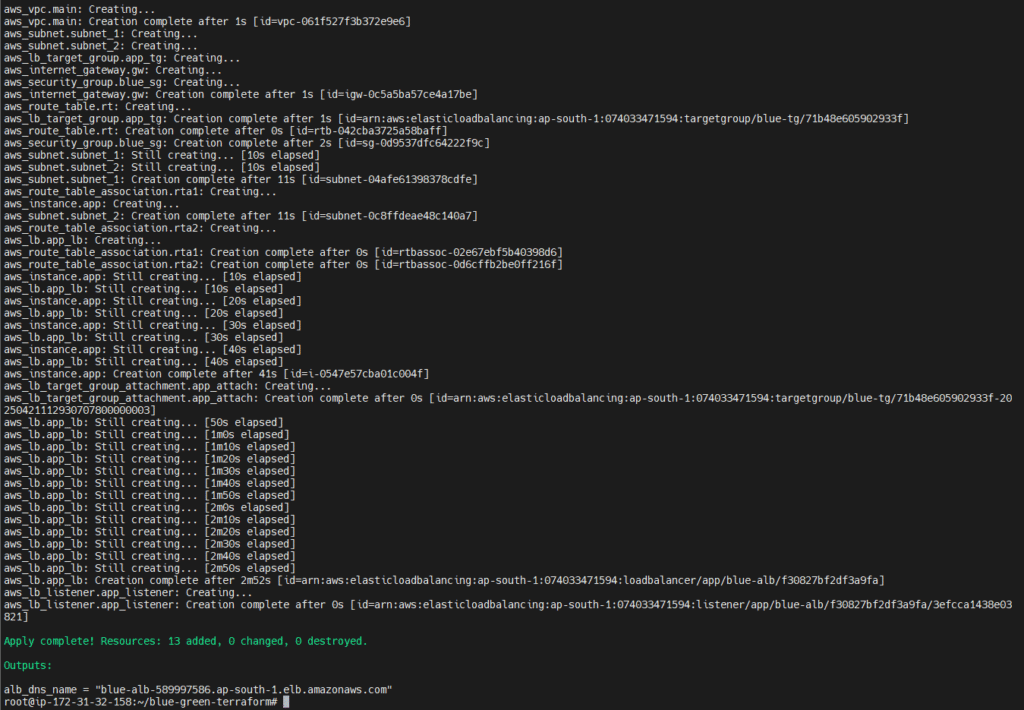Click the 'aws_instance.app: Creating...' line
The height and width of the screenshot is (710, 1024).
(x=91, y=204)
